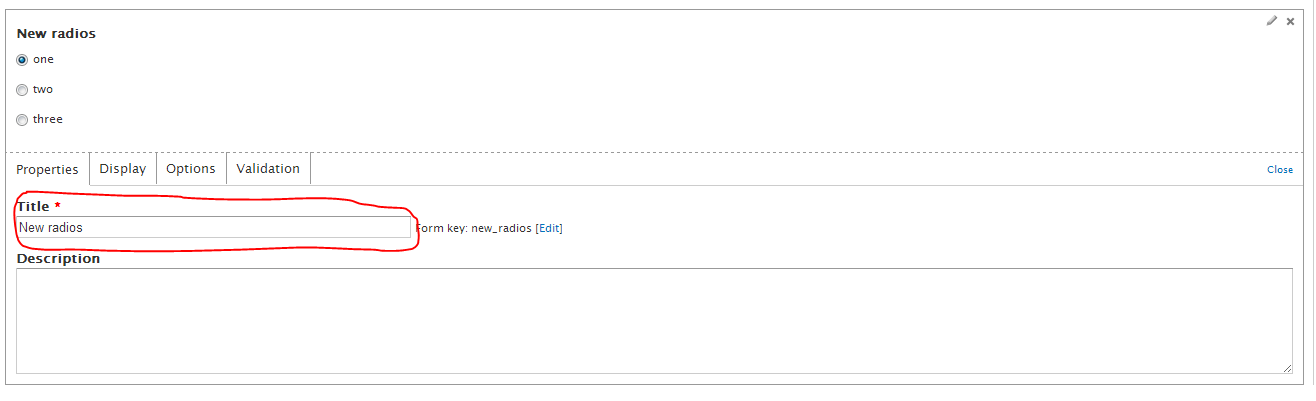This screenshot has height=401, width=1316.
Task: Click the pencil edit icon
Action: pos(1271,20)
